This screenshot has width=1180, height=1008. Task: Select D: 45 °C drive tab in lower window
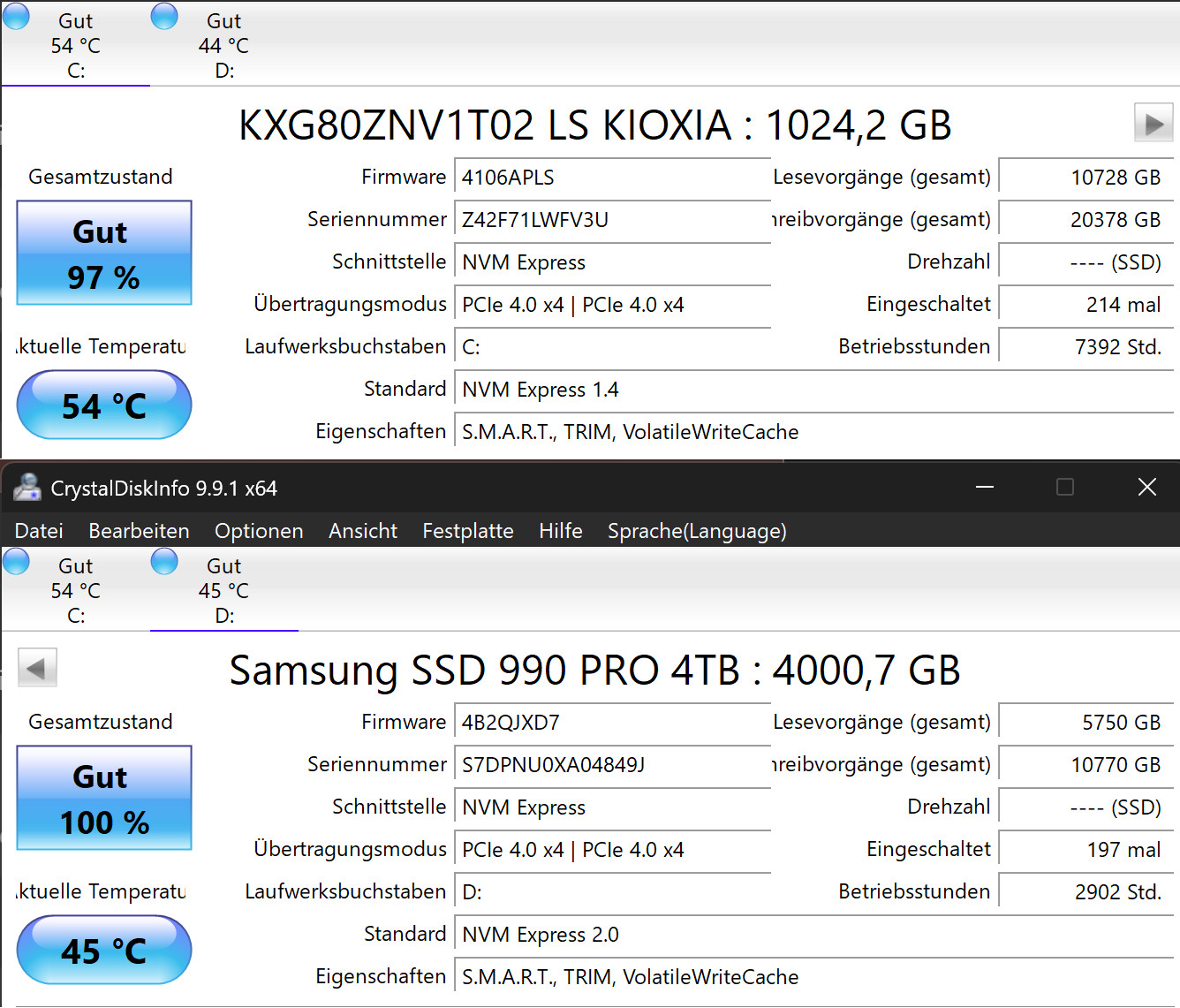224,589
